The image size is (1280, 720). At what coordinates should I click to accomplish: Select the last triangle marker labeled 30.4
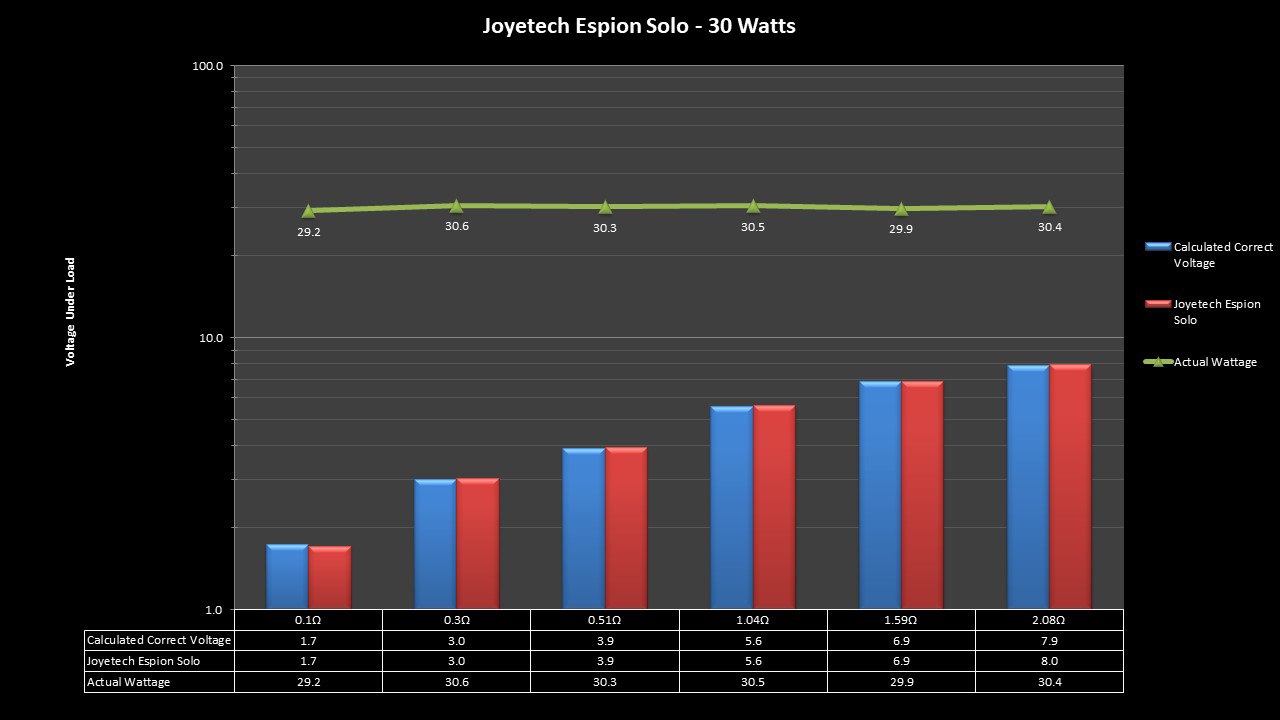pos(1049,207)
